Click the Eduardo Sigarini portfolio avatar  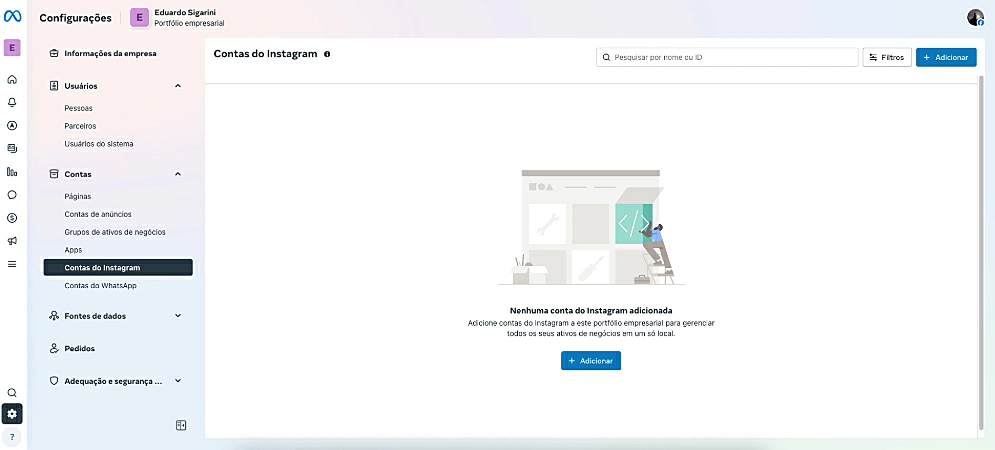(140, 18)
